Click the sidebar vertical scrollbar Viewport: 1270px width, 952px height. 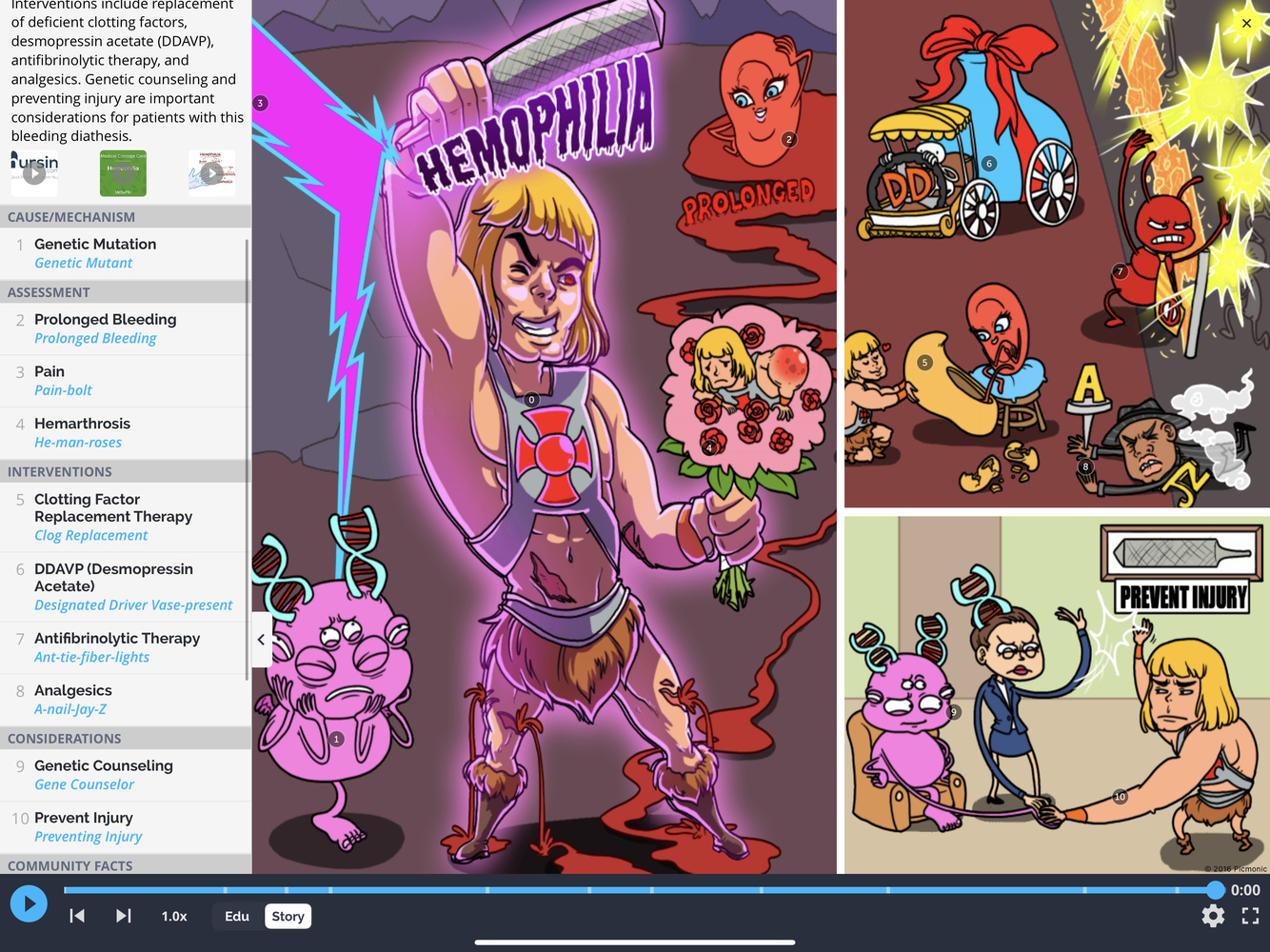(x=248, y=460)
